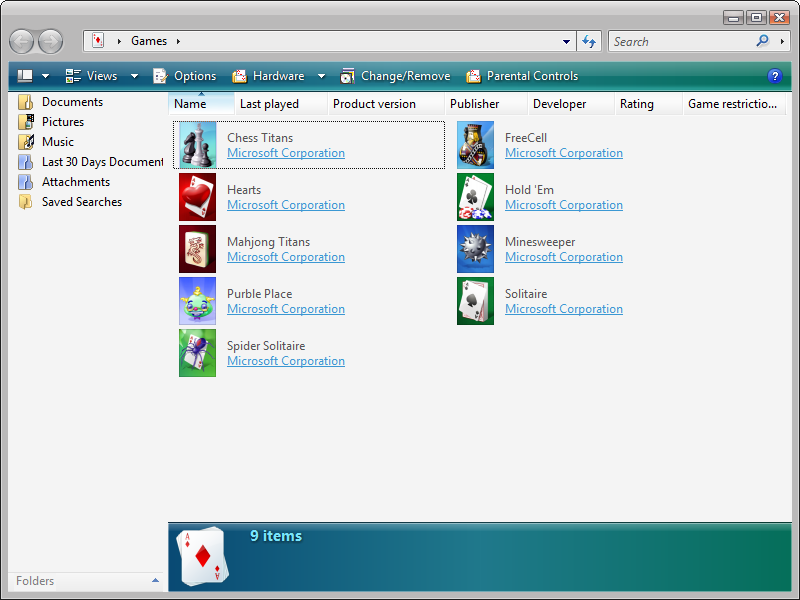The height and width of the screenshot is (600, 800).
Task: Sort by the Developer column header
Action: click(x=571, y=104)
